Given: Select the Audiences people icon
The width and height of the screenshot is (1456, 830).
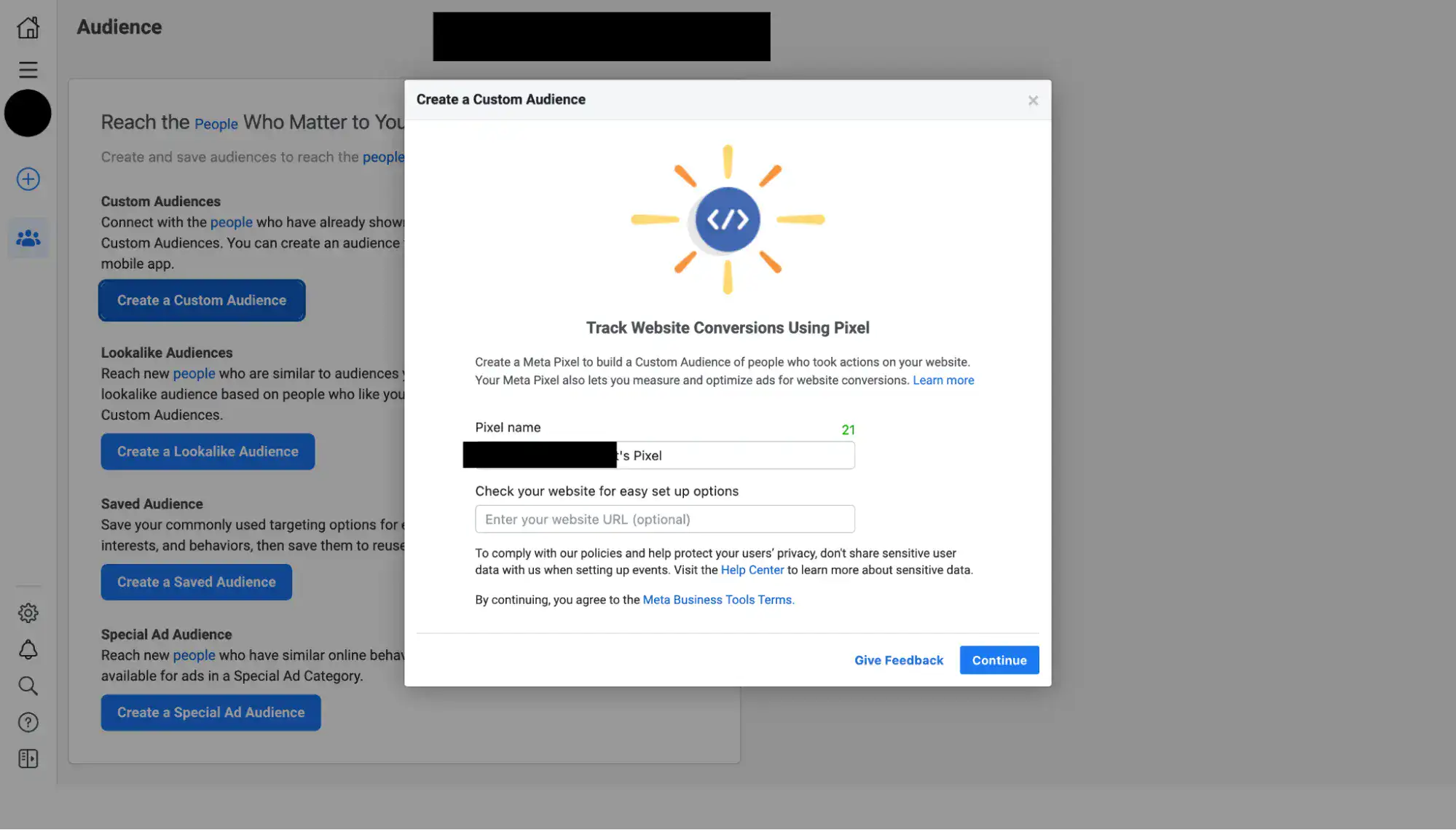Looking at the screenshot, I should coord(28,238).
